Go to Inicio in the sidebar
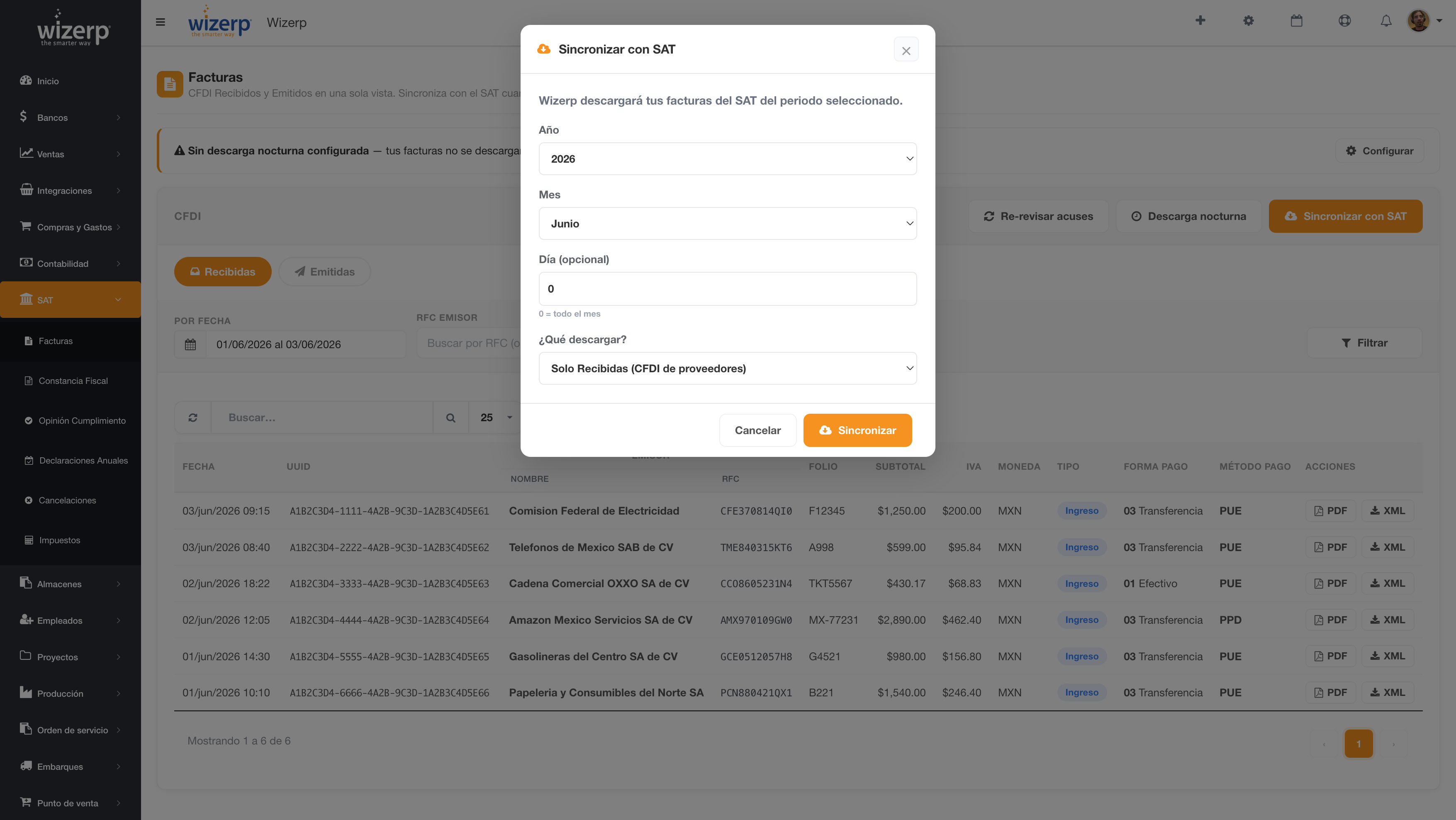This screenshot has height=820, width=1456. [70, 81]
